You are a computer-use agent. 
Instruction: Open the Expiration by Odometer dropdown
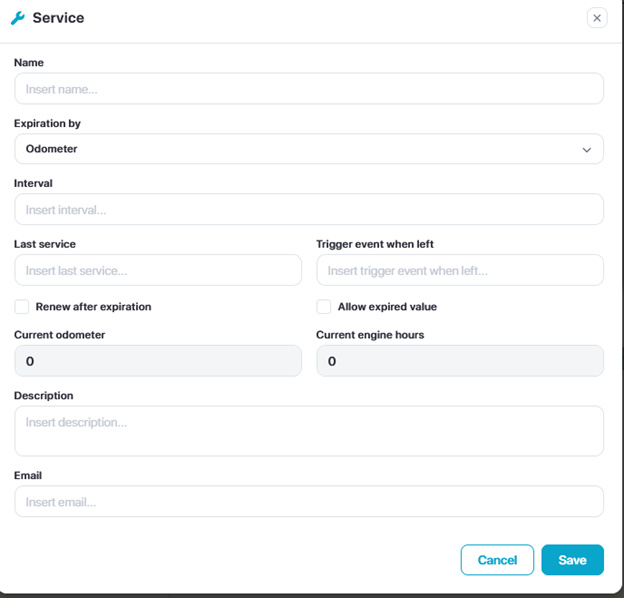[x=308, y=149]
